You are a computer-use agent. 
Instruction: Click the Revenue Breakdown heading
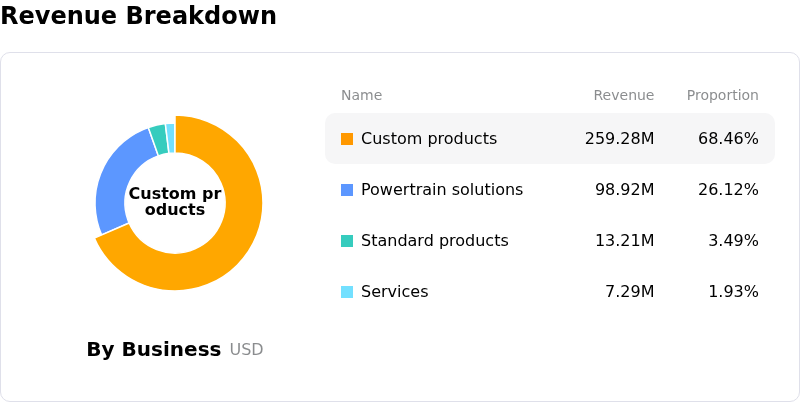coord(138,15)
